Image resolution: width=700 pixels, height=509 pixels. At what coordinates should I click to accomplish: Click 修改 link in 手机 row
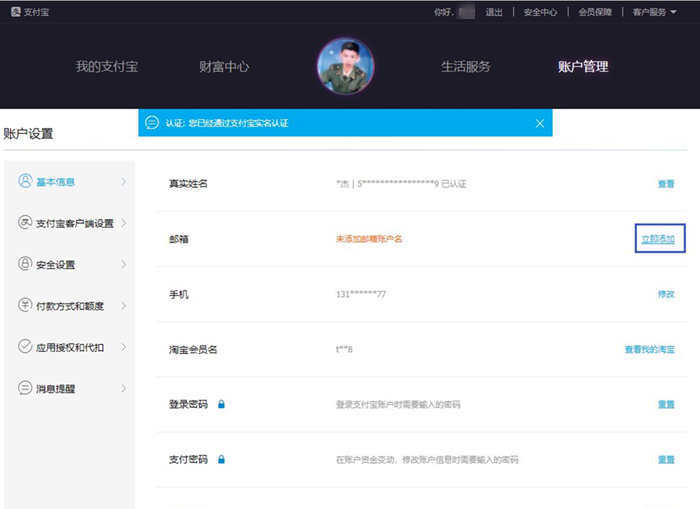(666, 294)
